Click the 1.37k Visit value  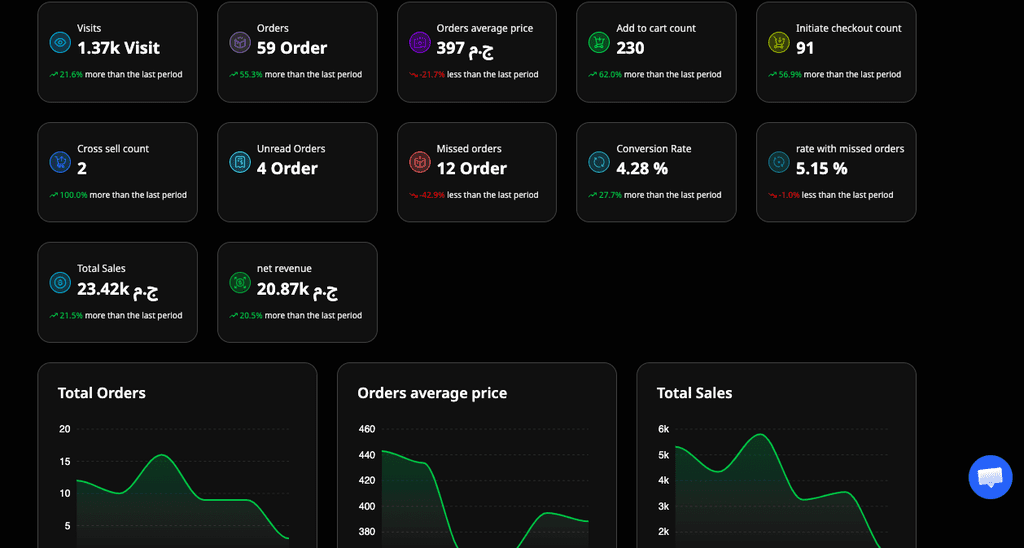pos(118,48)
